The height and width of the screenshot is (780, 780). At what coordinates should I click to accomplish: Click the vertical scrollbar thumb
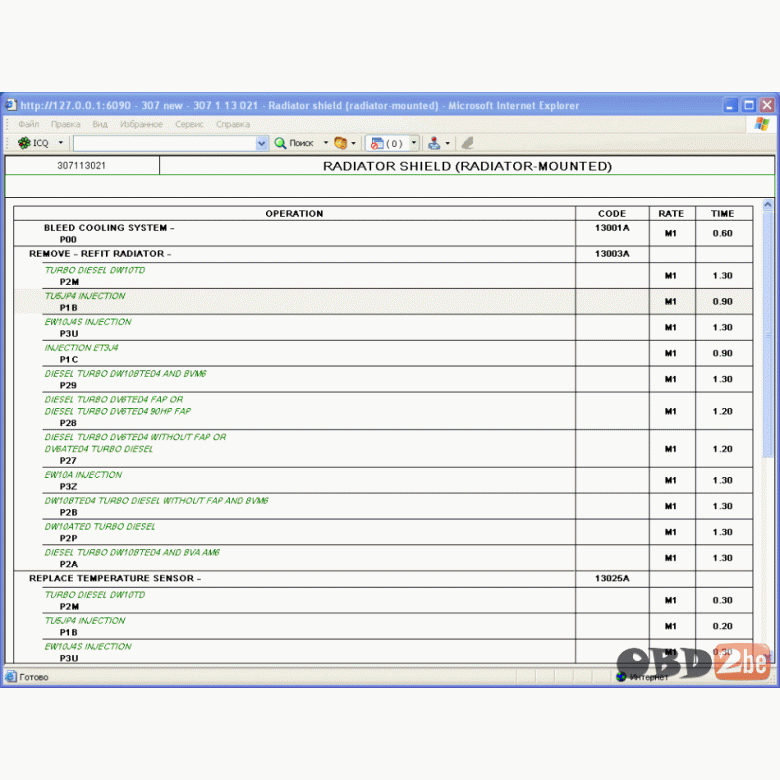tap(768, 334)
